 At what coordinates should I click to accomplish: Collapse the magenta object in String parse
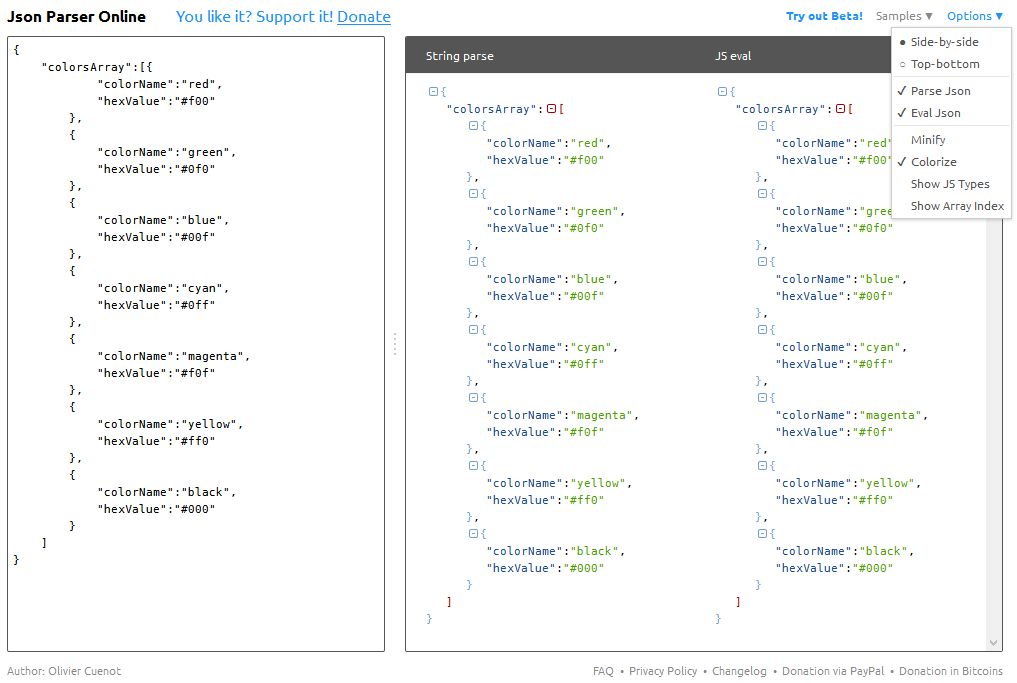473,398
